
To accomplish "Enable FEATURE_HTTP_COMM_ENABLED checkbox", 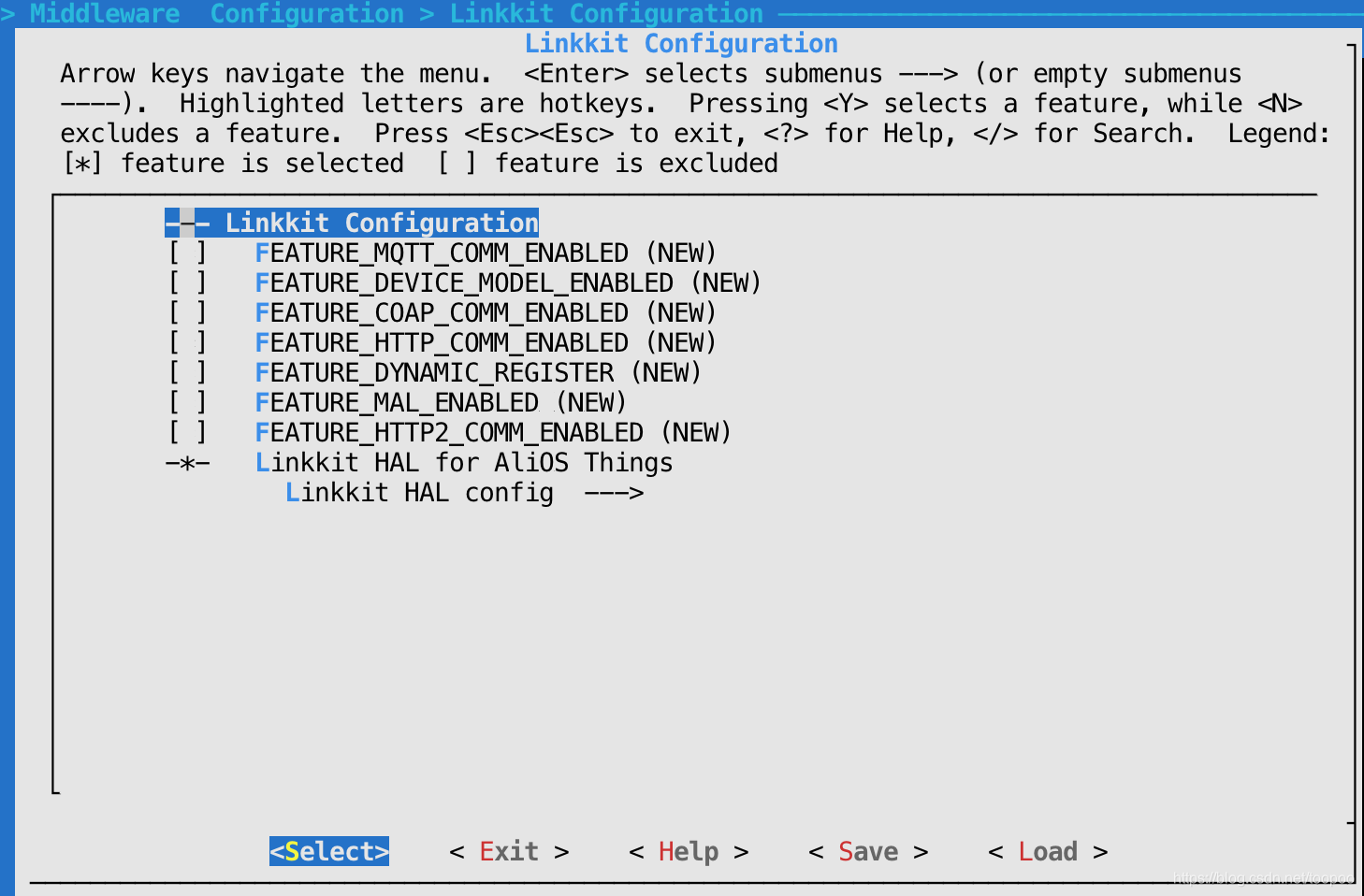I will click(x=187, y=343).
